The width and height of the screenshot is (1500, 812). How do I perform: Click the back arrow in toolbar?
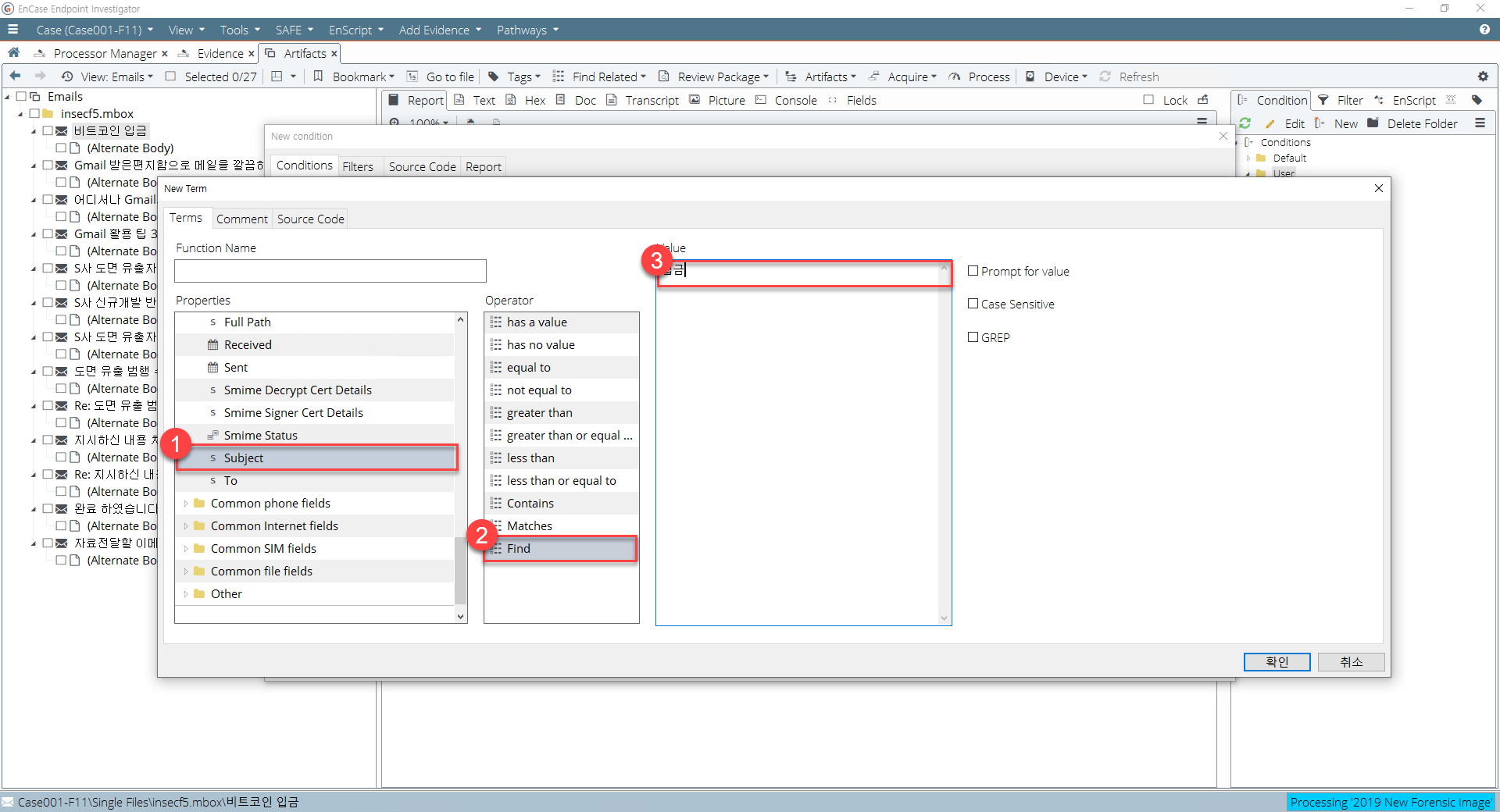(x=15, y=77)
